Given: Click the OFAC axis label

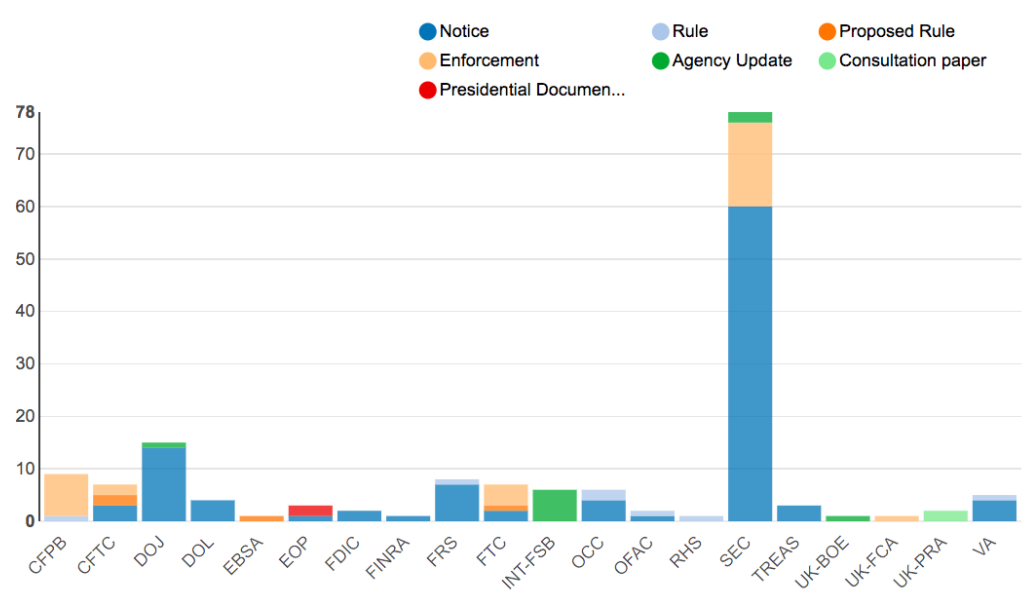Looking at the screenshot, I should point(633,555).
